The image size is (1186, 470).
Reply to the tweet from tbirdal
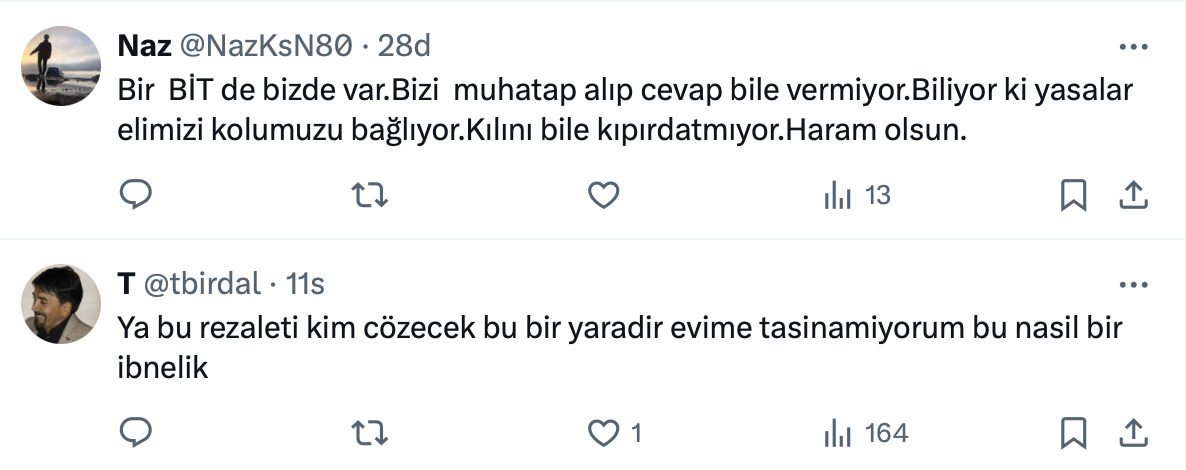135,432
